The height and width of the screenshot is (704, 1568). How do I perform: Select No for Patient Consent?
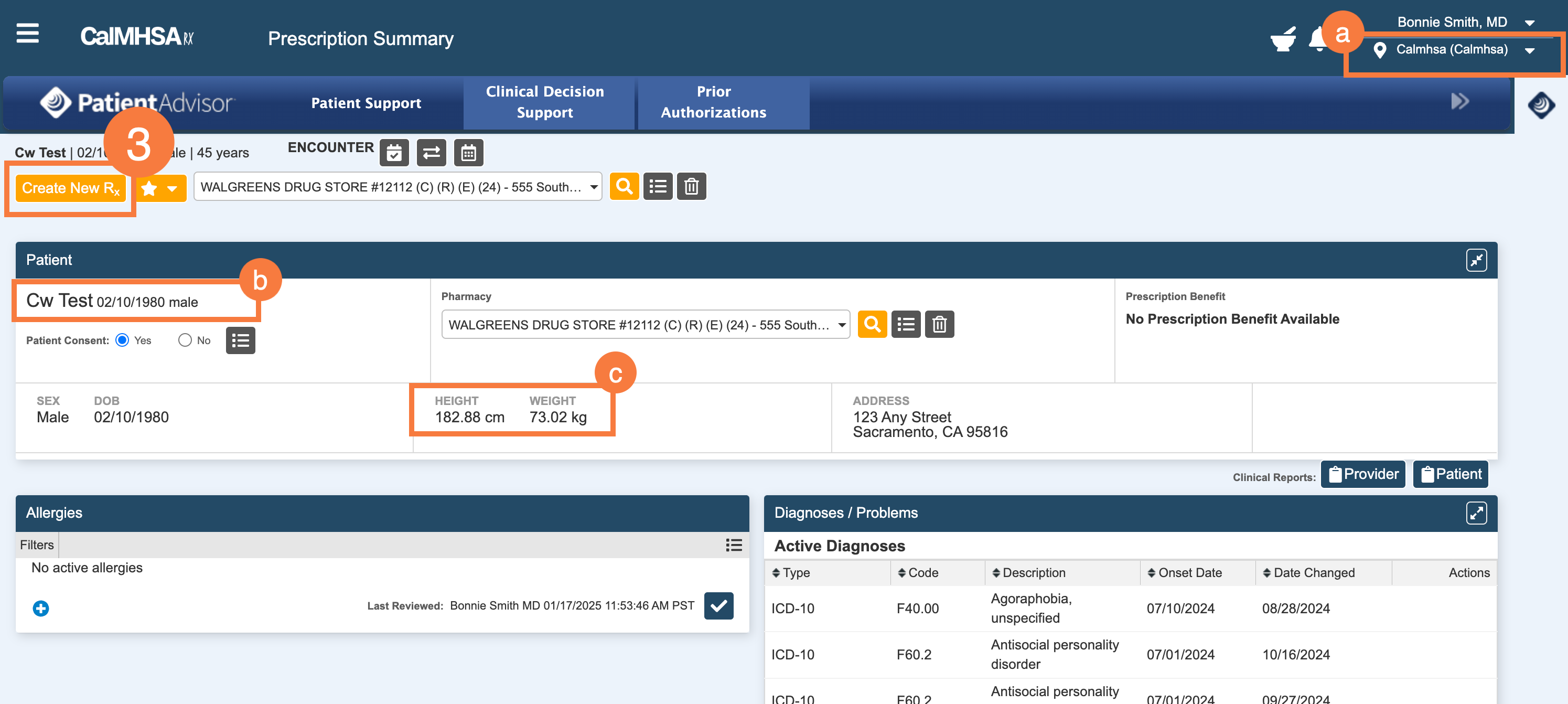(185, 340)
